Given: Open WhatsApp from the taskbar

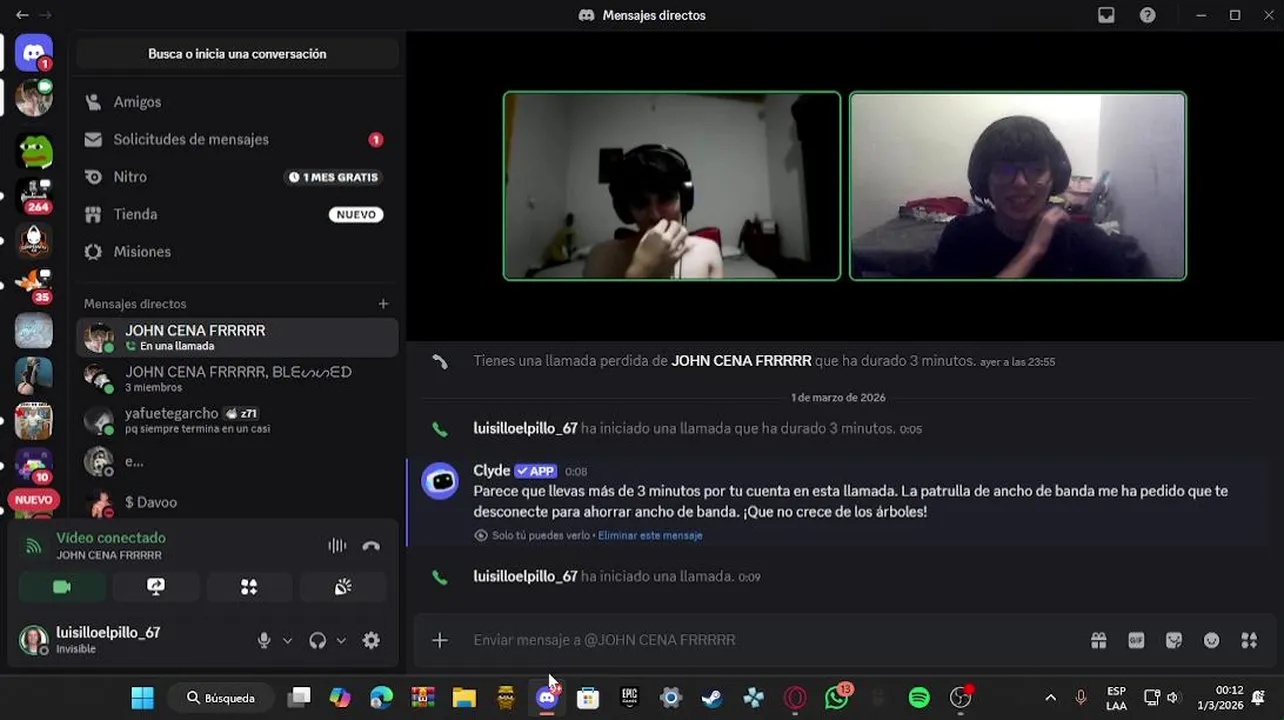Looking at the screenshot, I should pyautogui.click(x=837, y=698).
